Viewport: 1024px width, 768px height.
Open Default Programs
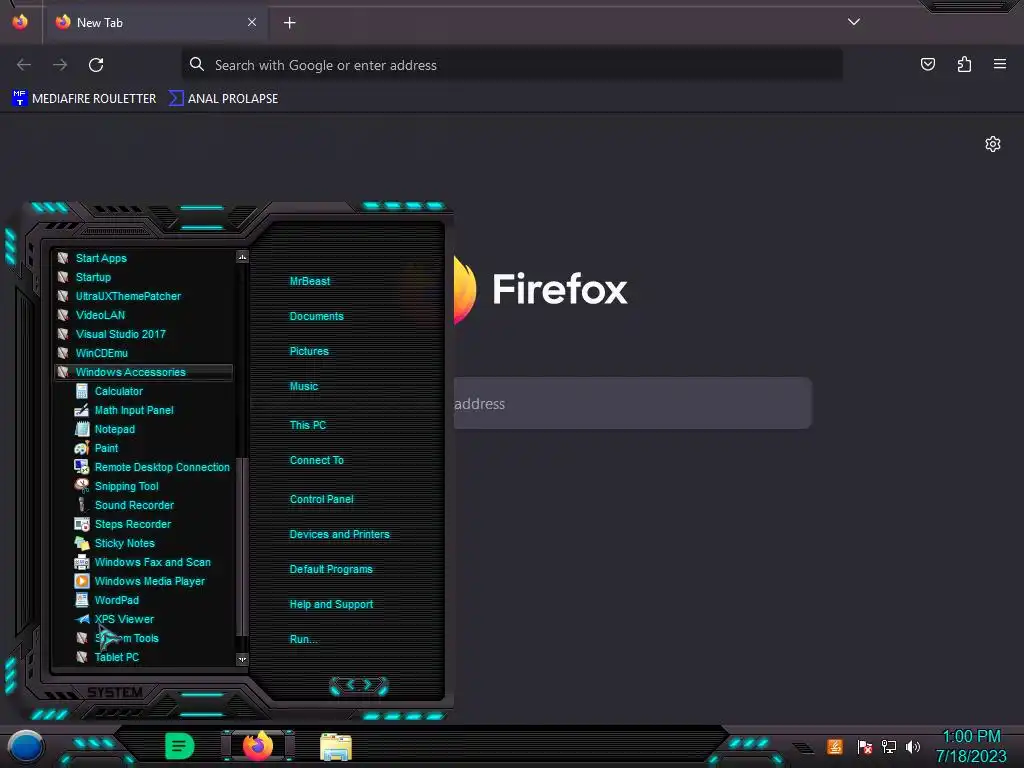pyautogui.click(x=330, y=569)
